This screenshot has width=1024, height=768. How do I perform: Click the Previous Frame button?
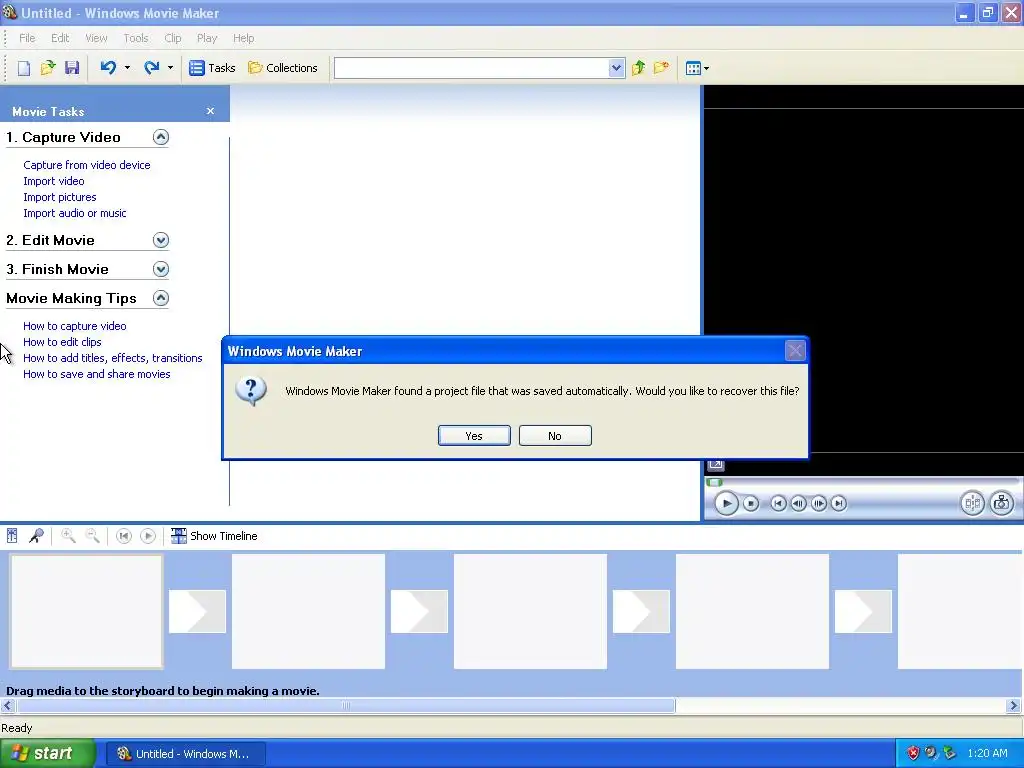point(798,504)
